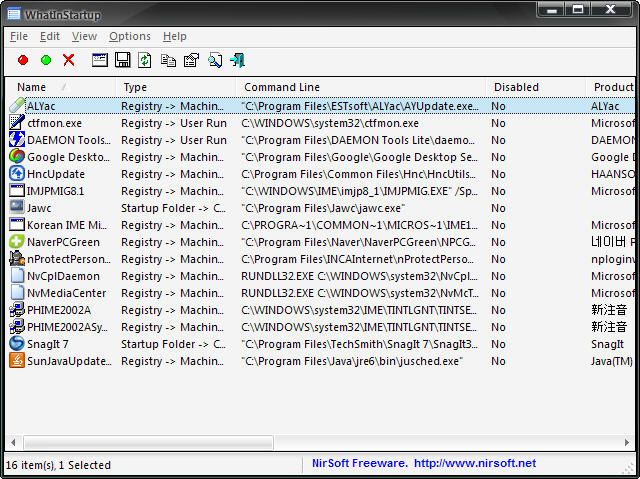Select the NaverPCGreen name text
The image size is (640, 479).
63,242
